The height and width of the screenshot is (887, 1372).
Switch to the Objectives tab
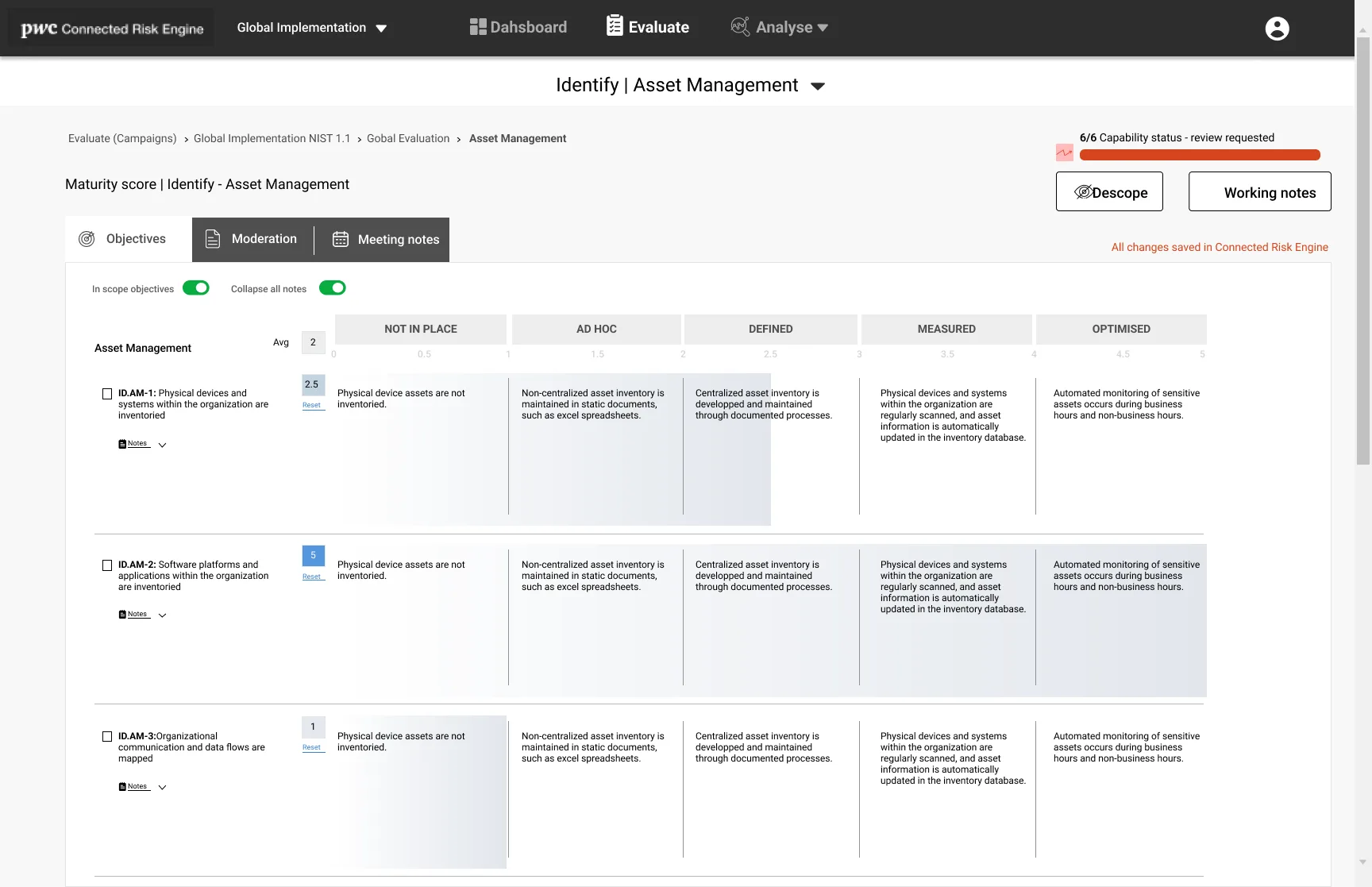point(129,239)
